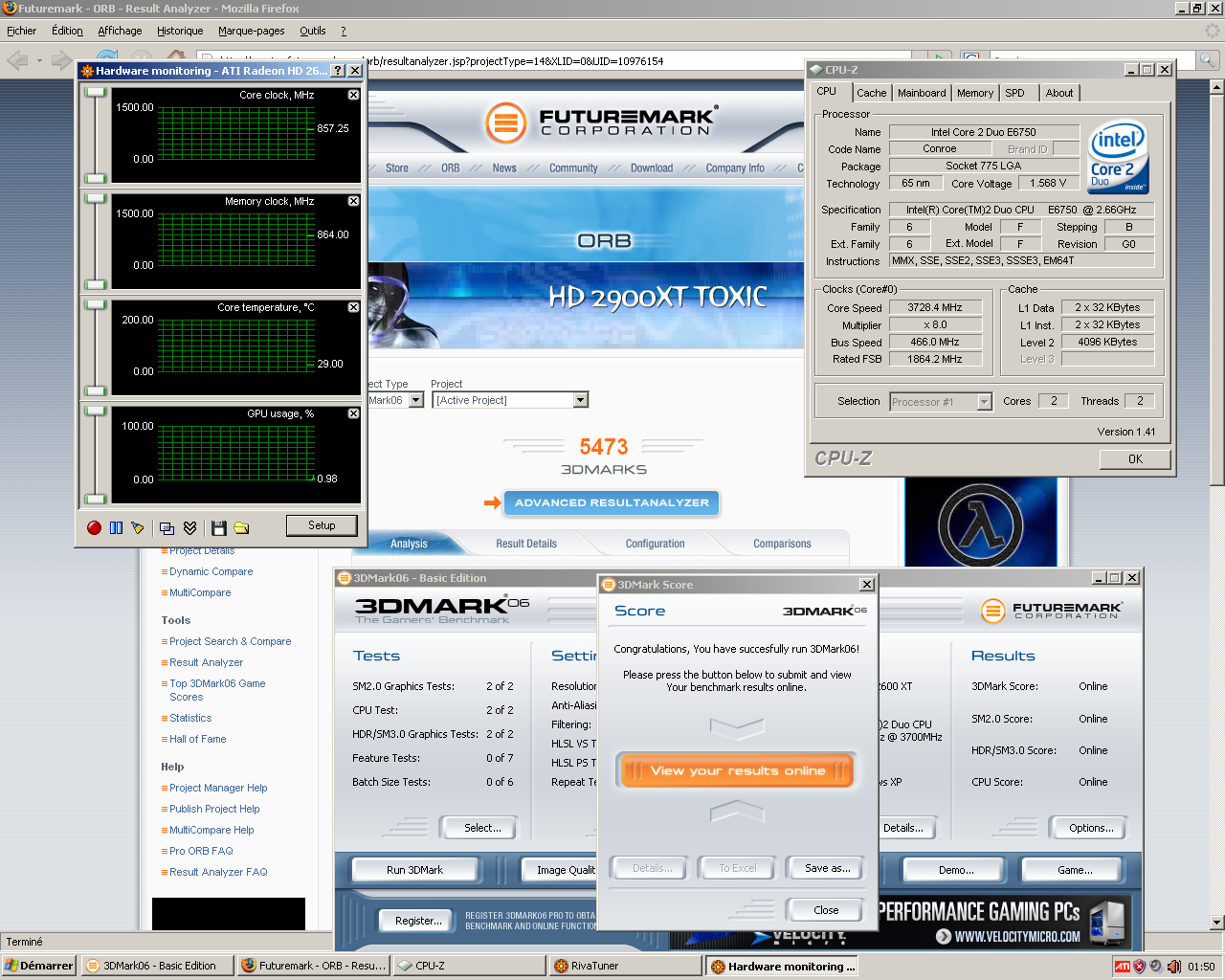
Task: Click the Core temperature graph vertical slider
Action: pos(95,347)
